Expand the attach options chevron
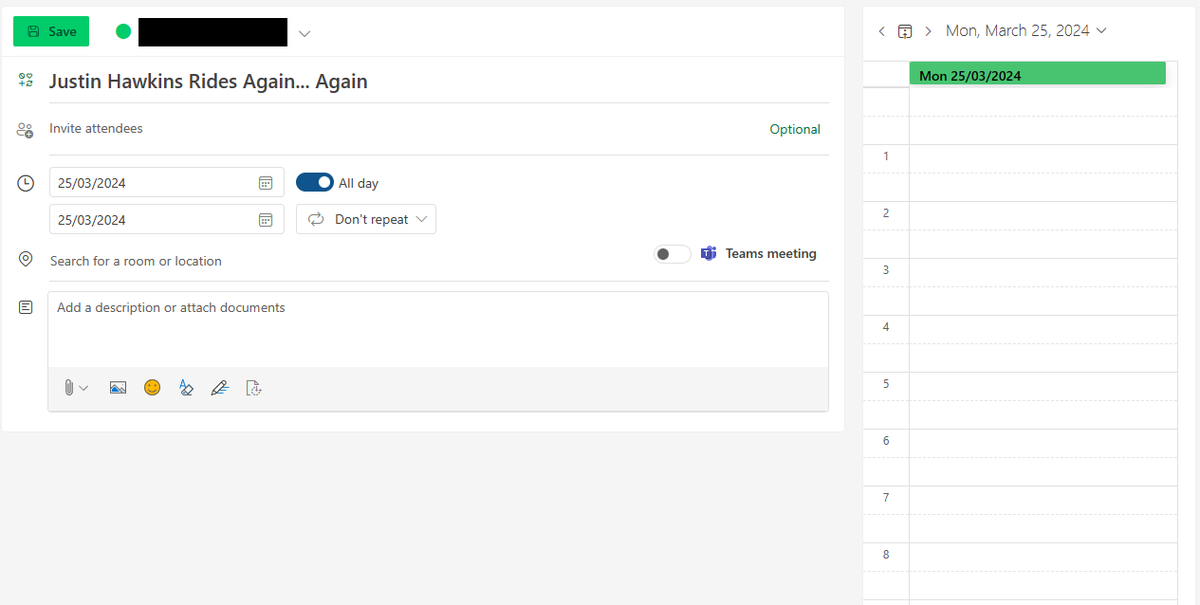Viewport: 1200px width, 605px height. 84,388
